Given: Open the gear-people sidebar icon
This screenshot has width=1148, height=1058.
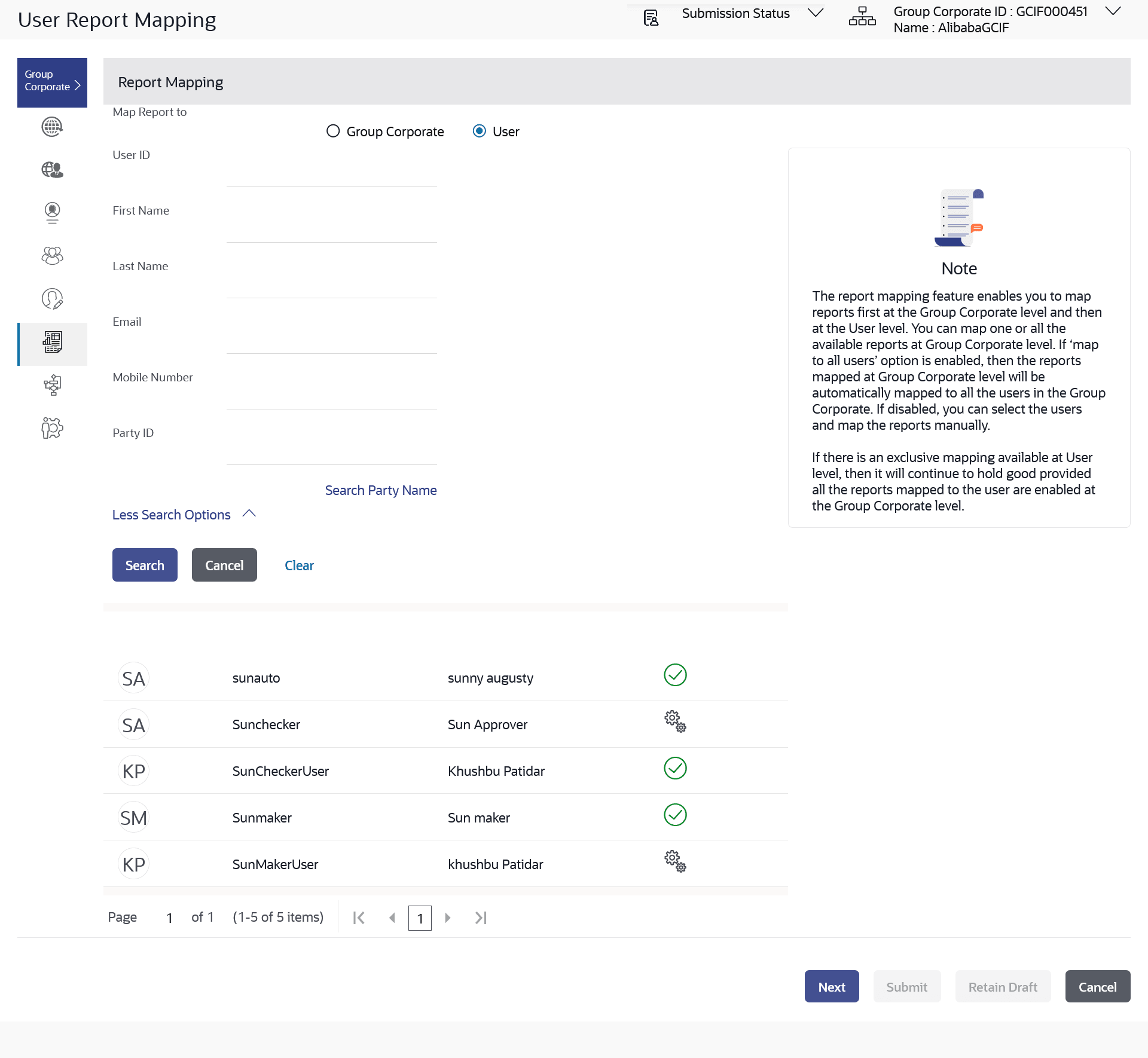Looking at the screenshot, I should coord(52,428).
